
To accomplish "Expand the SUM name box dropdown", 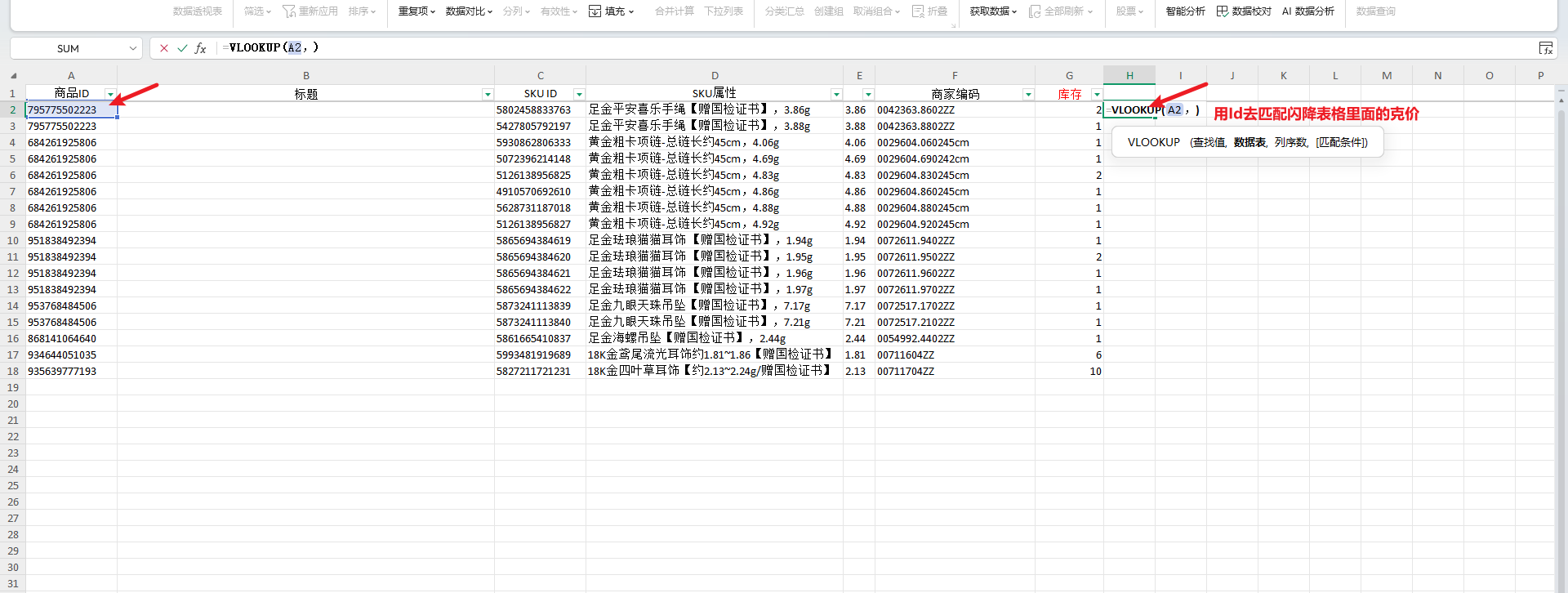I will point(133,48).
